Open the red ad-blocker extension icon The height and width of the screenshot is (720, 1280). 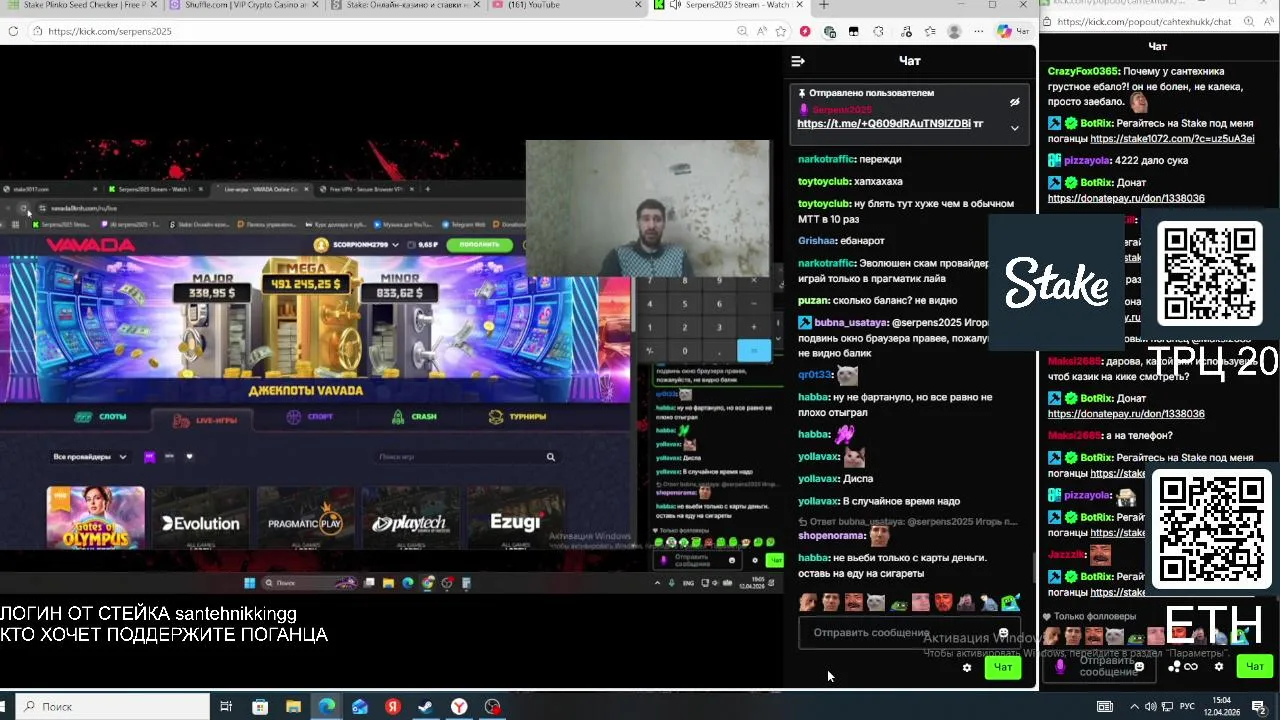tap(805, 31)
